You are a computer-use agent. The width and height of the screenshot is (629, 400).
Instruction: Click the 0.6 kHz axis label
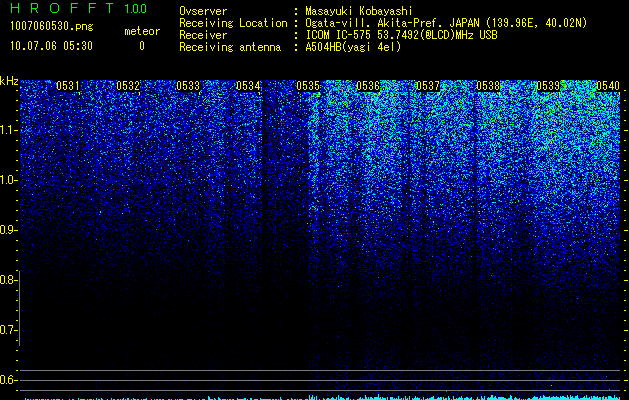coord(7,380)
